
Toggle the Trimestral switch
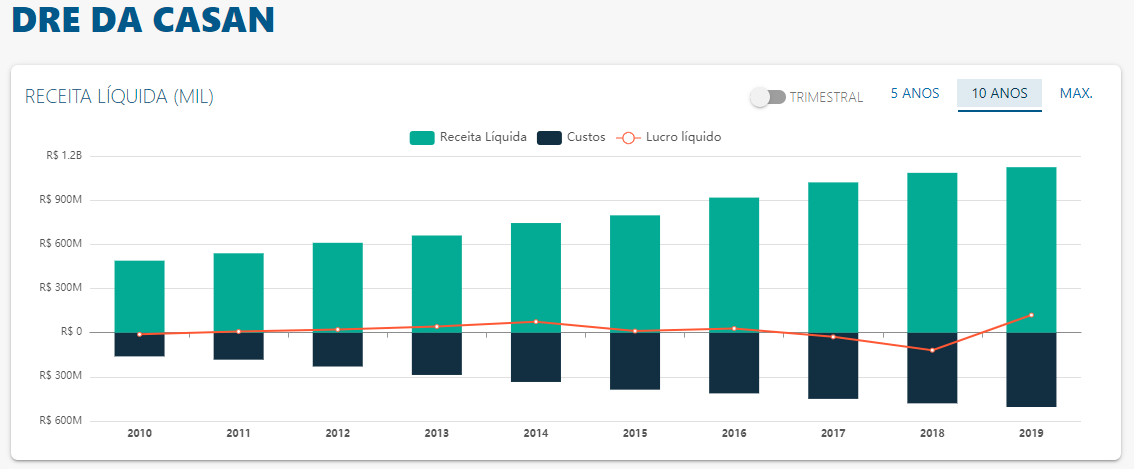click(767, 97)
